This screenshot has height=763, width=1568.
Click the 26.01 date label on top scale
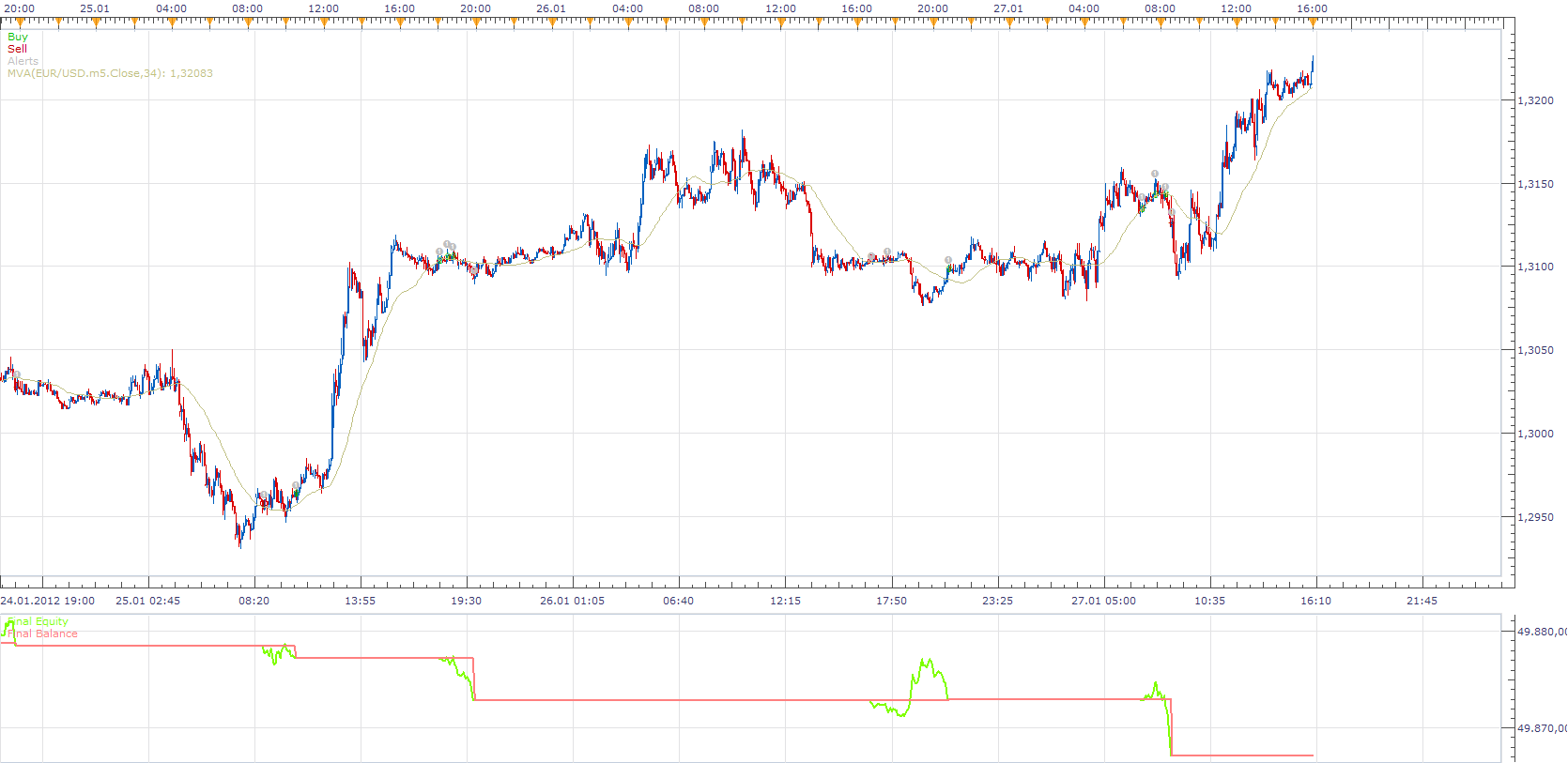tap(551, 8)
